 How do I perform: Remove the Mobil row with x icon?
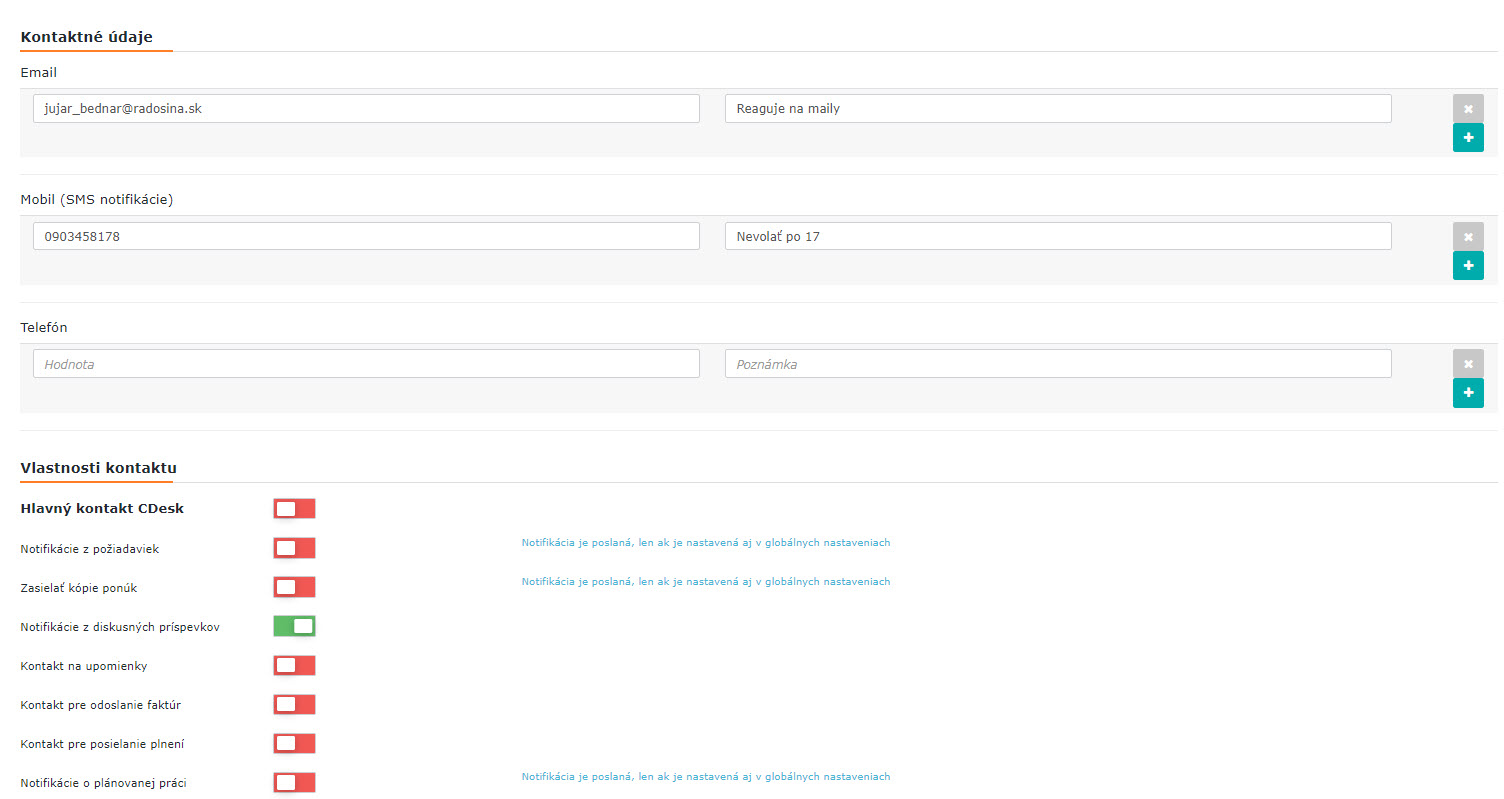[1467, 236]
